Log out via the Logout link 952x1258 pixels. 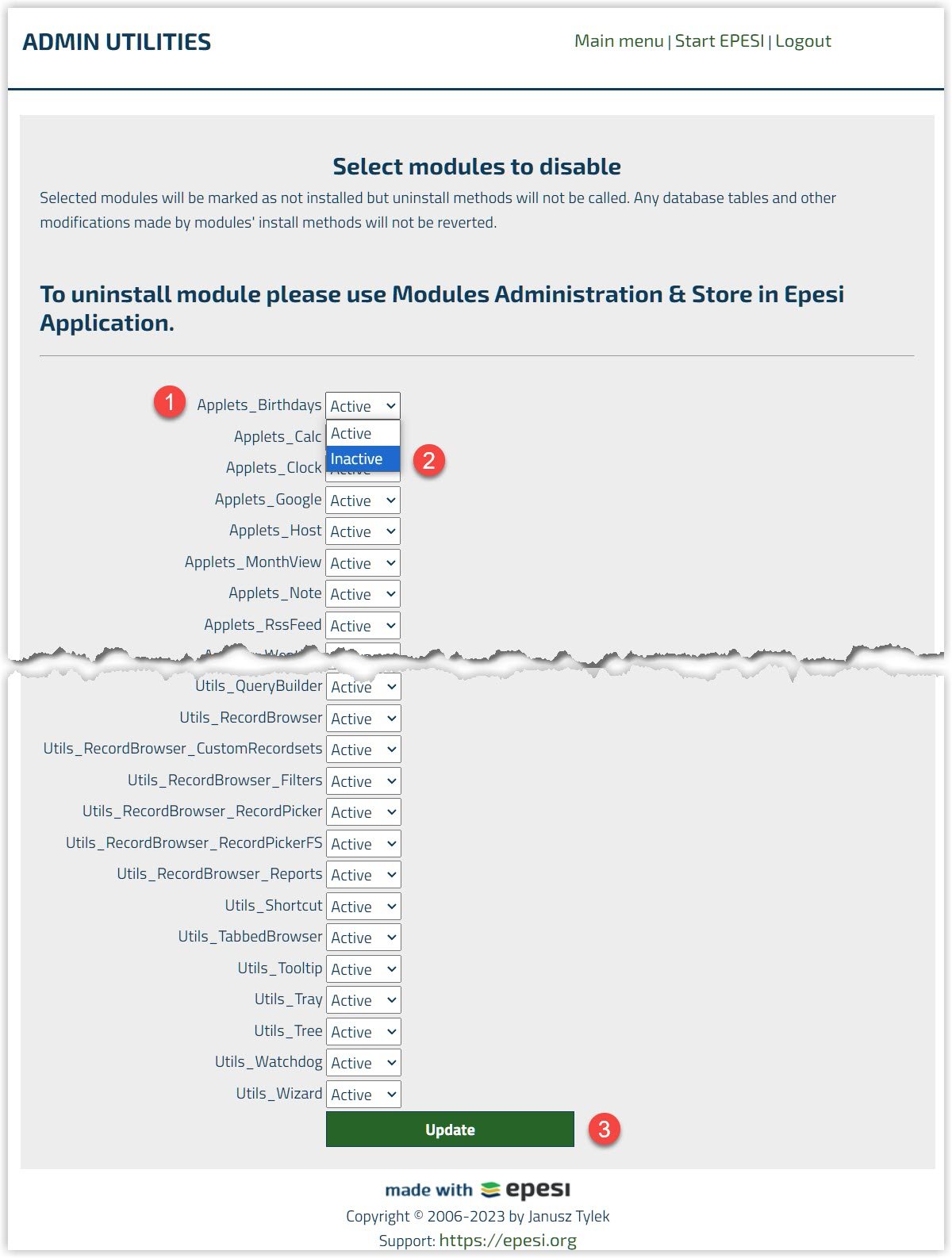click(x=803, y=41)
